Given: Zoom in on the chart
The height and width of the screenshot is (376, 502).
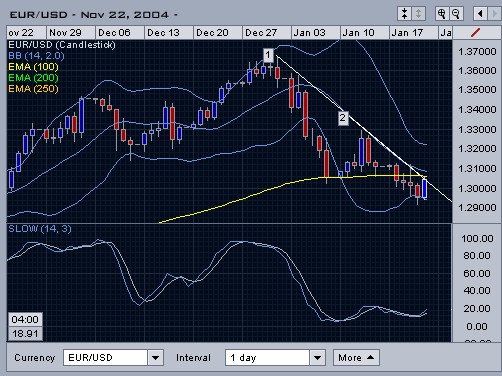Looking at the screenshot, I should point(442,14).
